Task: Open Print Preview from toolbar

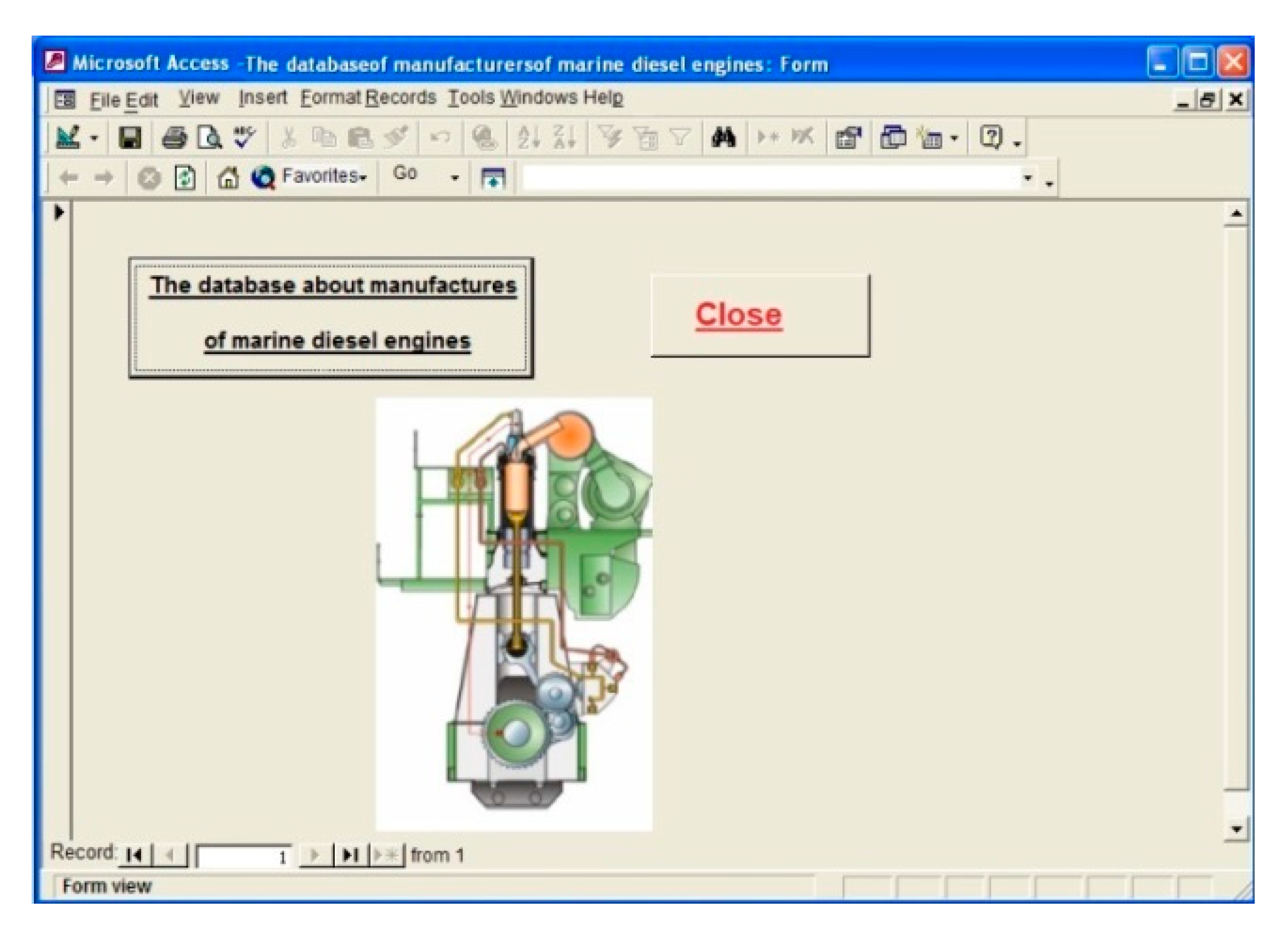Action: point(209,138)
